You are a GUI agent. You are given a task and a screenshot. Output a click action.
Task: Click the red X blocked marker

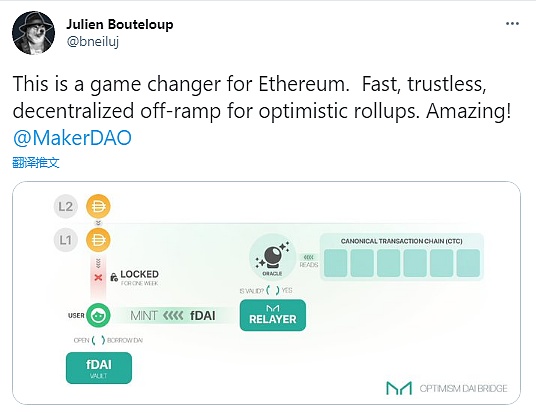point(98,277)
